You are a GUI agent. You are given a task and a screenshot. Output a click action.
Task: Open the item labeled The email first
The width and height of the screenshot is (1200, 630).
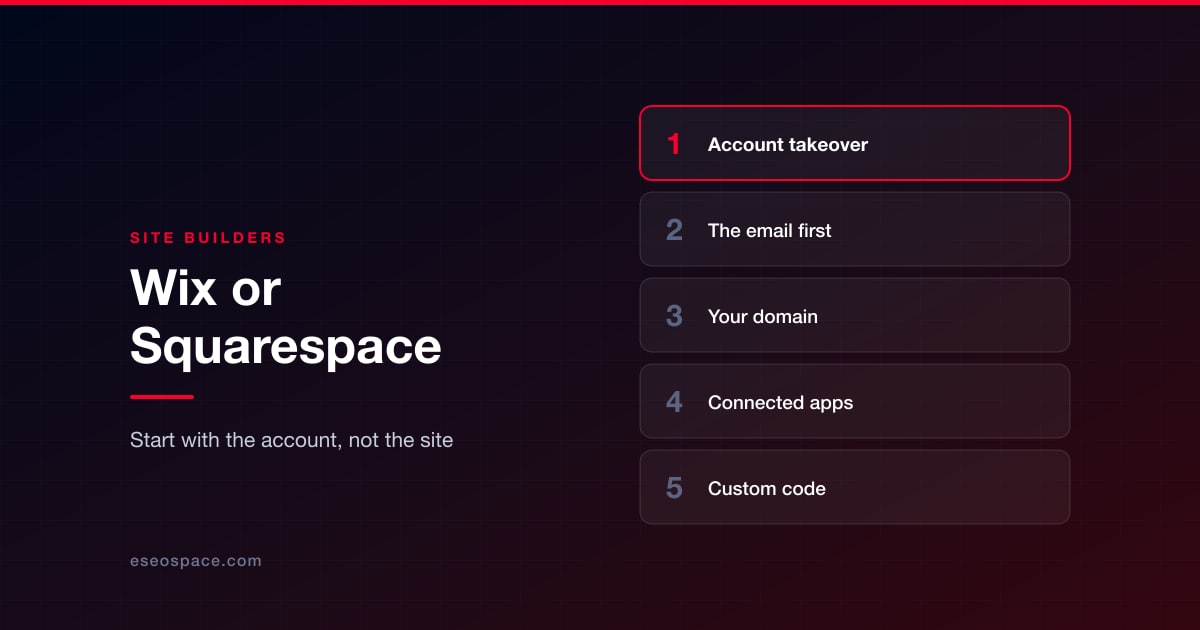pos(855,229)
